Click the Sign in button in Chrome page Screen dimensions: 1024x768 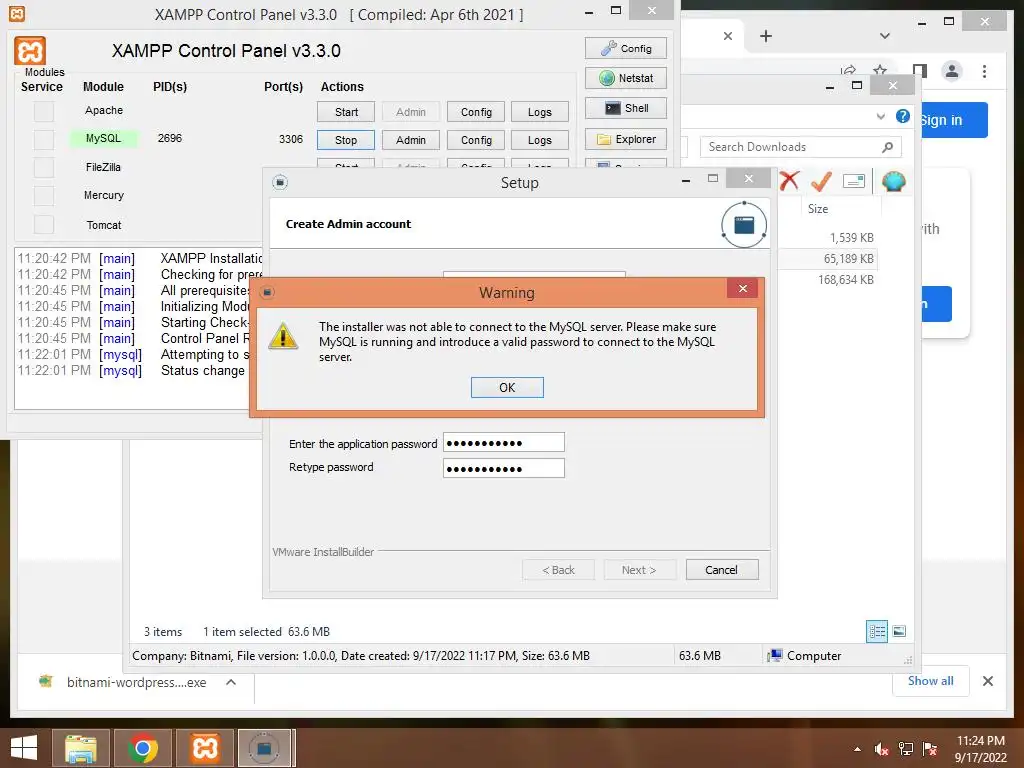(953, 120)
